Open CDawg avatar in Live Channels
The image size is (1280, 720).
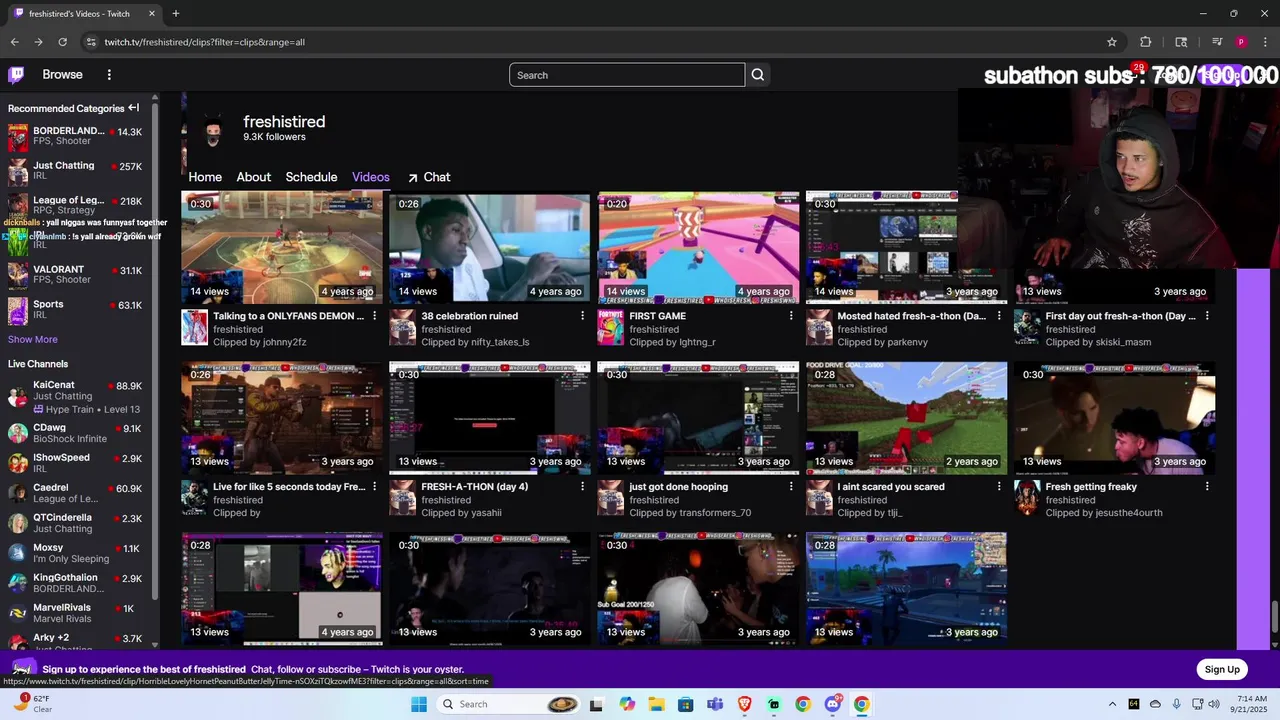tap(18, 433)
